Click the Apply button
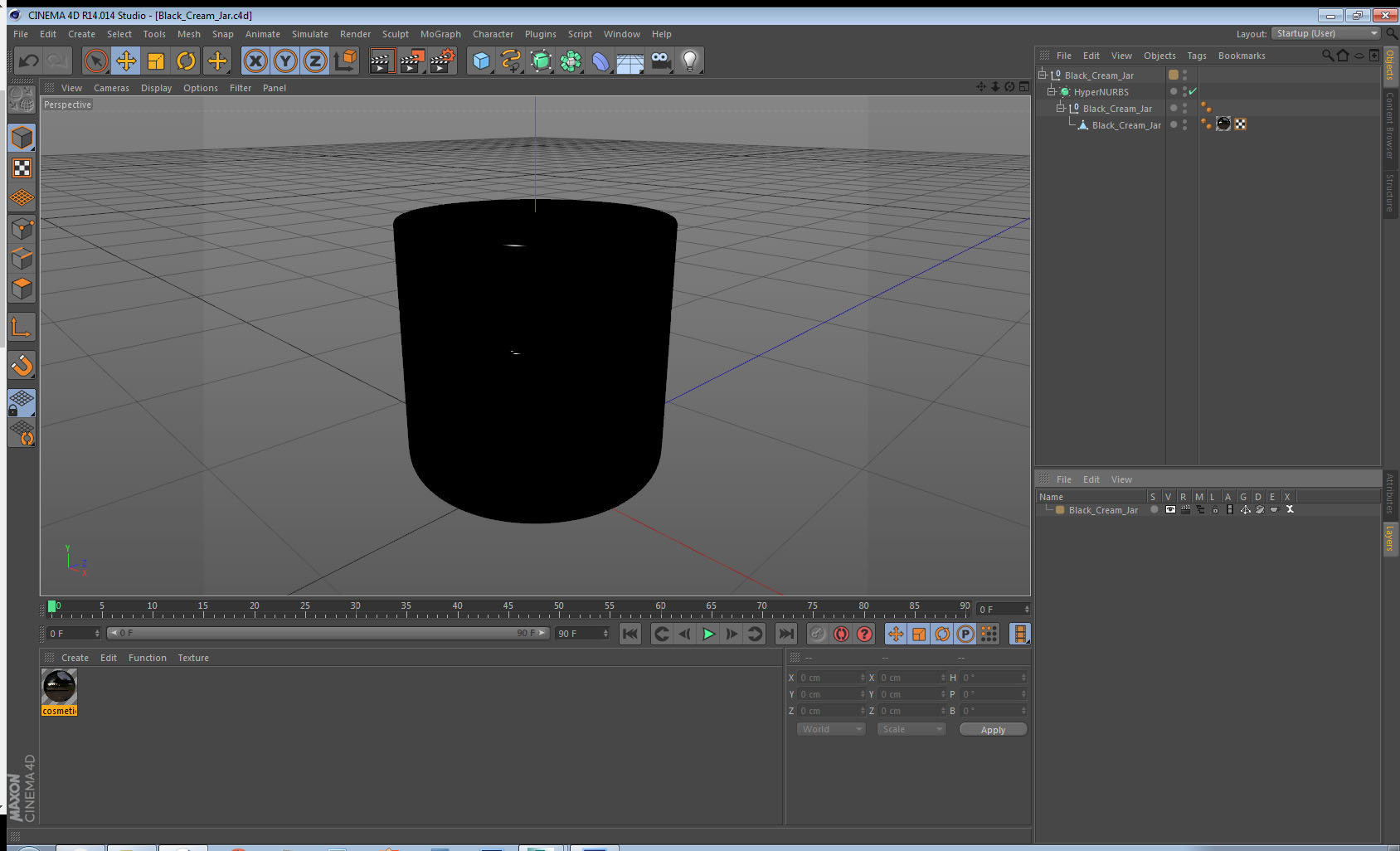Screen dimensions: 1400x851 tap(993, 730)
